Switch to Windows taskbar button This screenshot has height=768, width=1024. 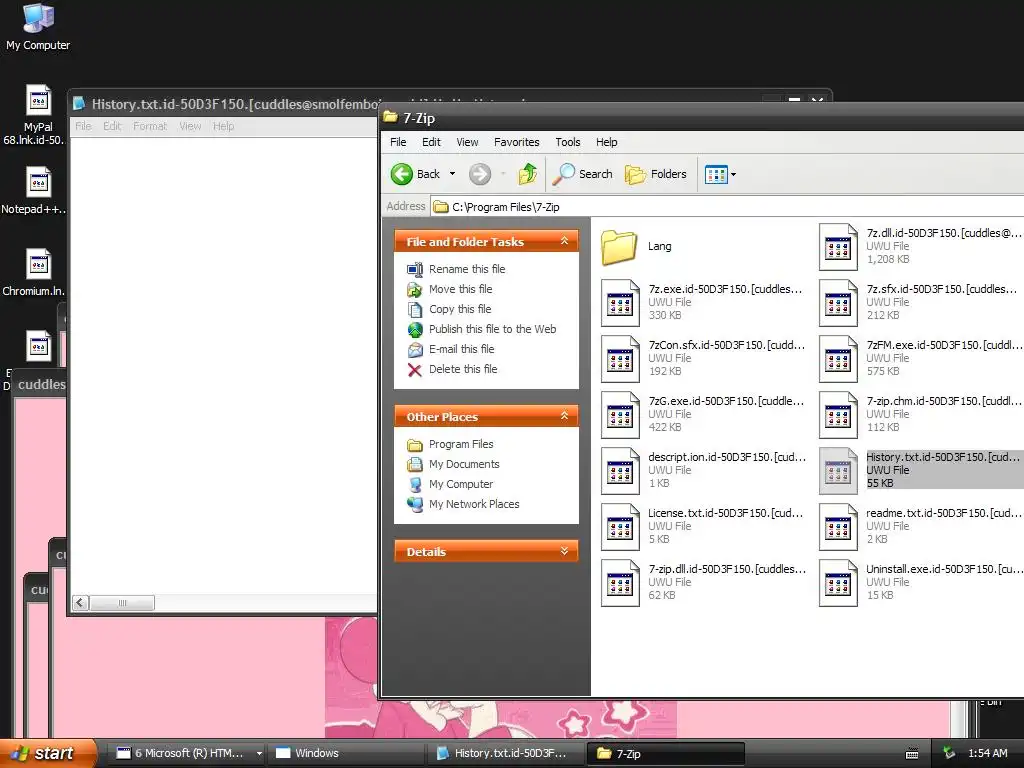pyautogui.click(x=346, y=753)
